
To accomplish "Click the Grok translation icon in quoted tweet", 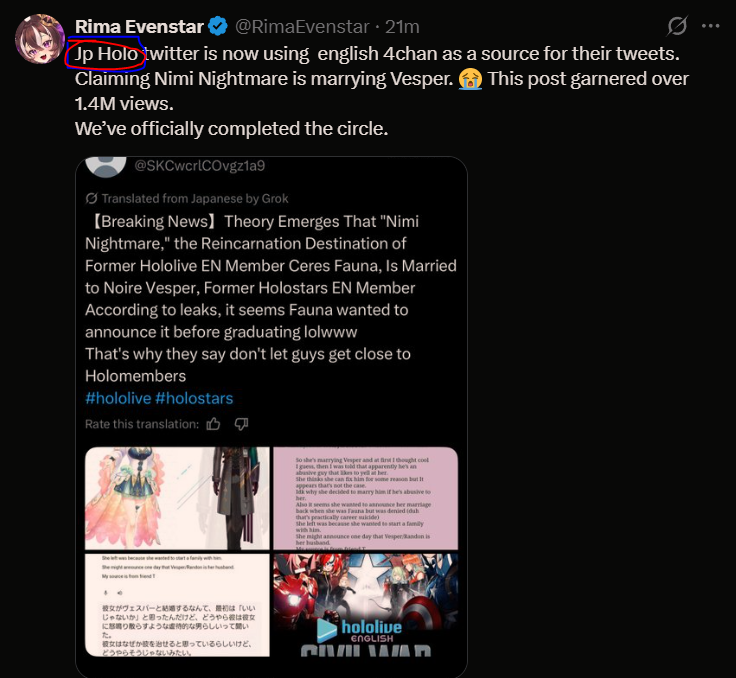I will 92,198.
